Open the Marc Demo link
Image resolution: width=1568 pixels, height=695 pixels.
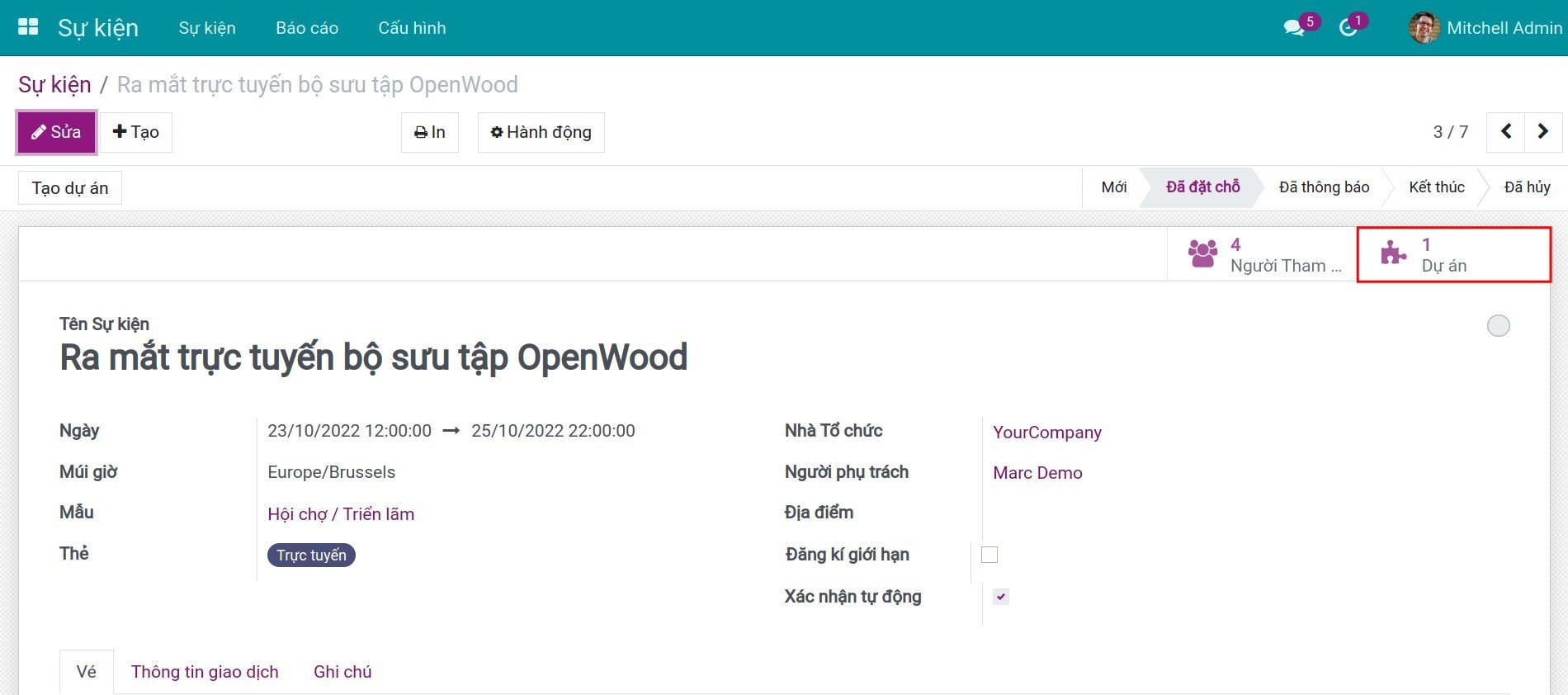tap(1037, 473)
